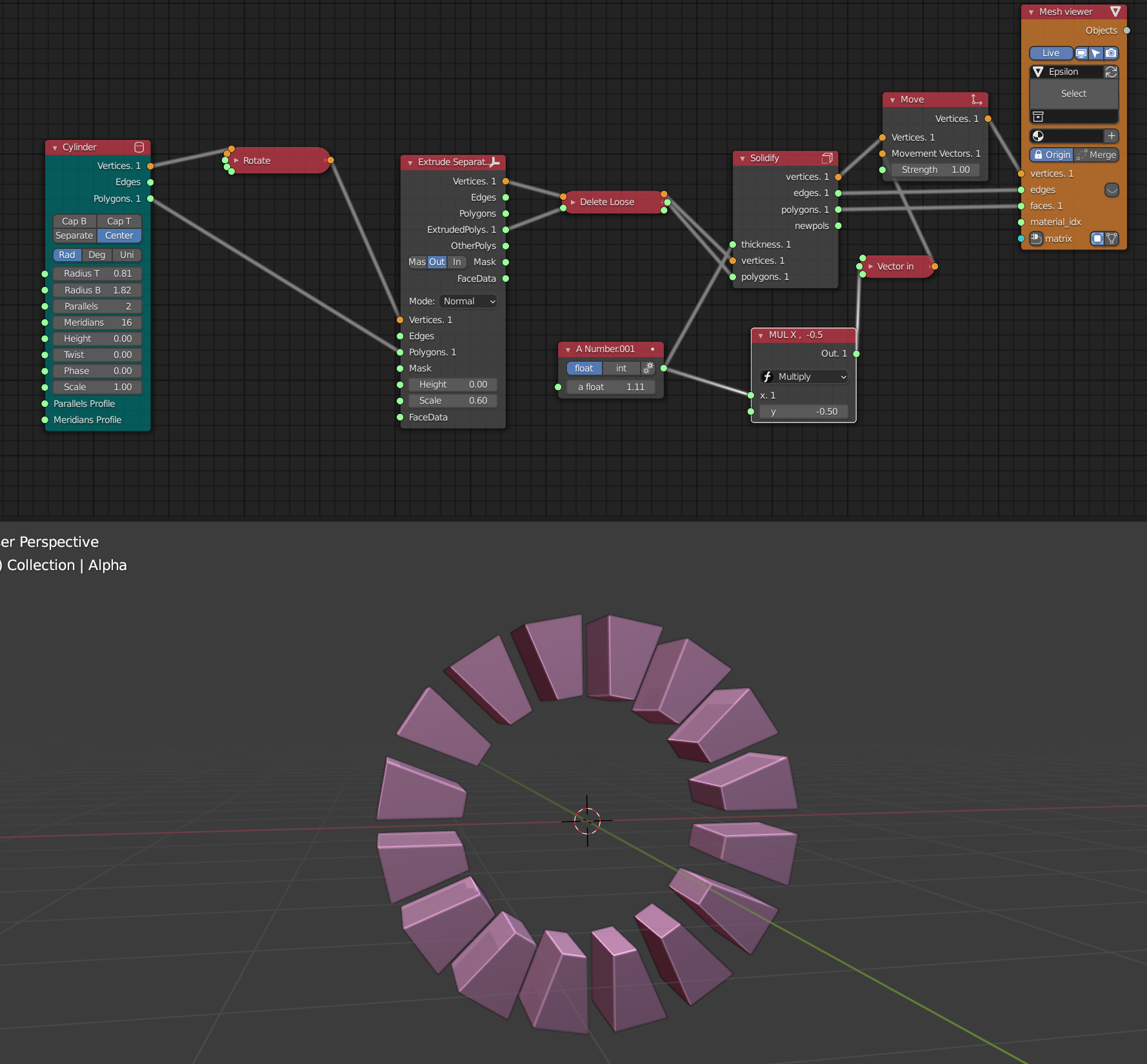Image resolution: width=1147 pixels, height=1064 pixels.
Task: Click the refresh icon beside Epsilon name field
Action: [x=1111, y=72]
